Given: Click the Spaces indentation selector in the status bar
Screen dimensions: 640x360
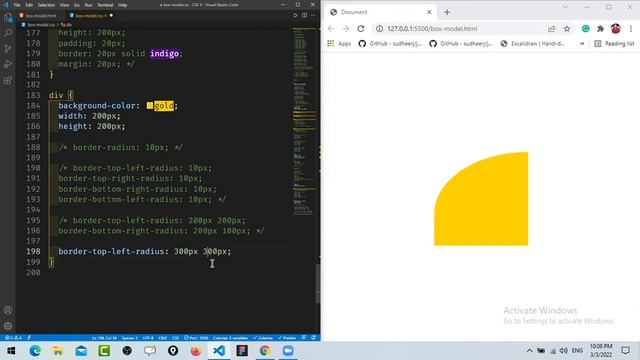Looking at the screenshot, I should click(130, 338).
